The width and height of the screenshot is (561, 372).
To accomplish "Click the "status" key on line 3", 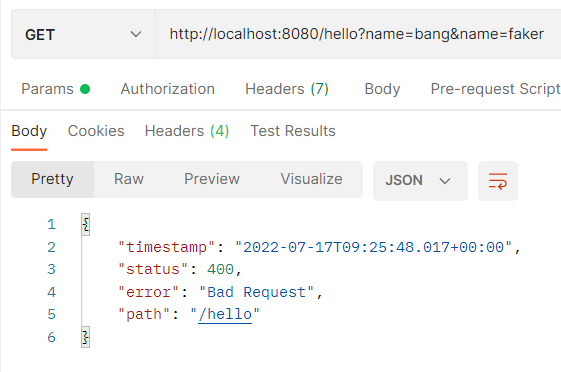I will pos(153,269).
